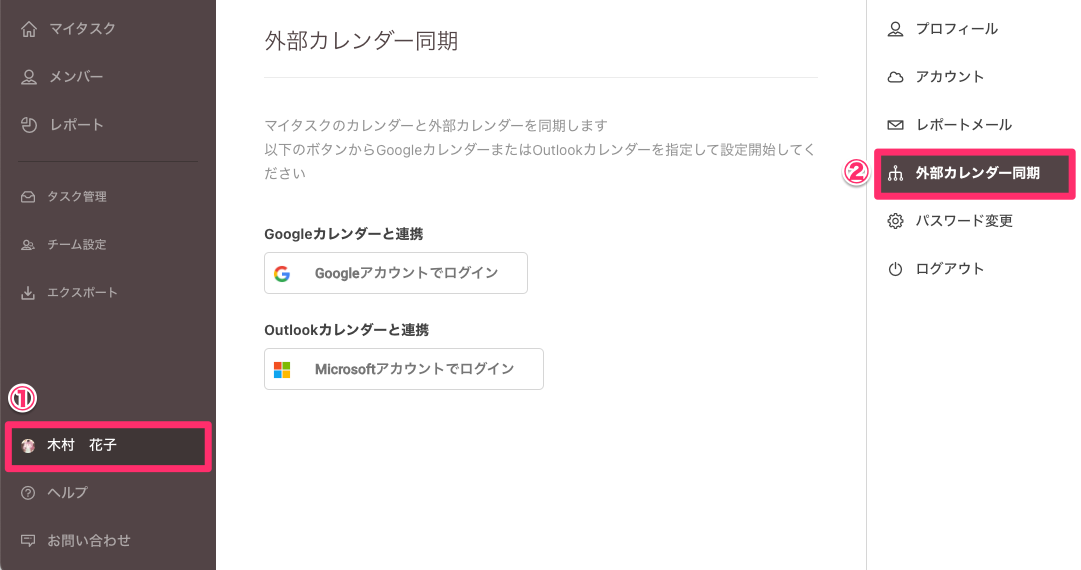
Task: Click Microsoftアカウントでログイン button
Action: pos(404,369)
